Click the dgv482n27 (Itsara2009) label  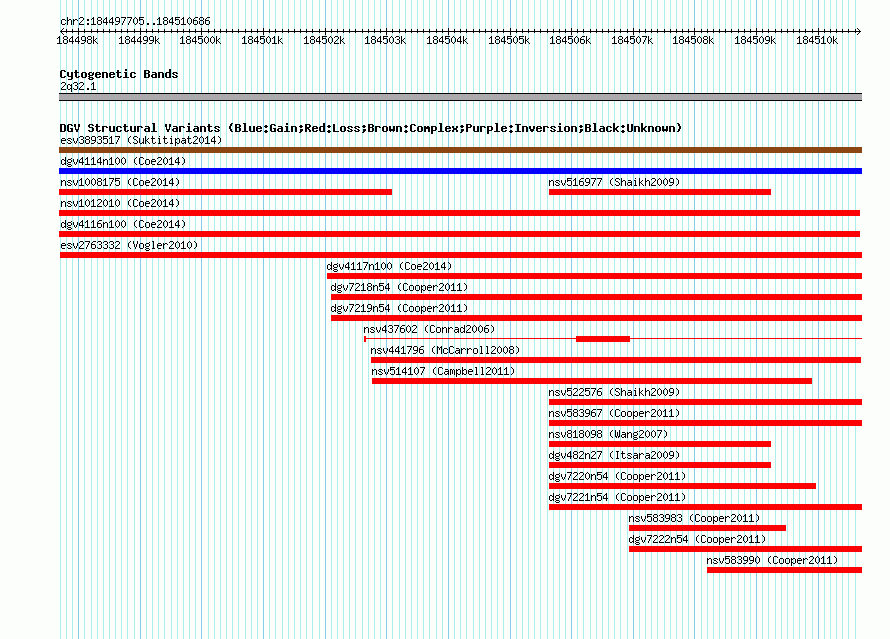(x=614, y=455)
